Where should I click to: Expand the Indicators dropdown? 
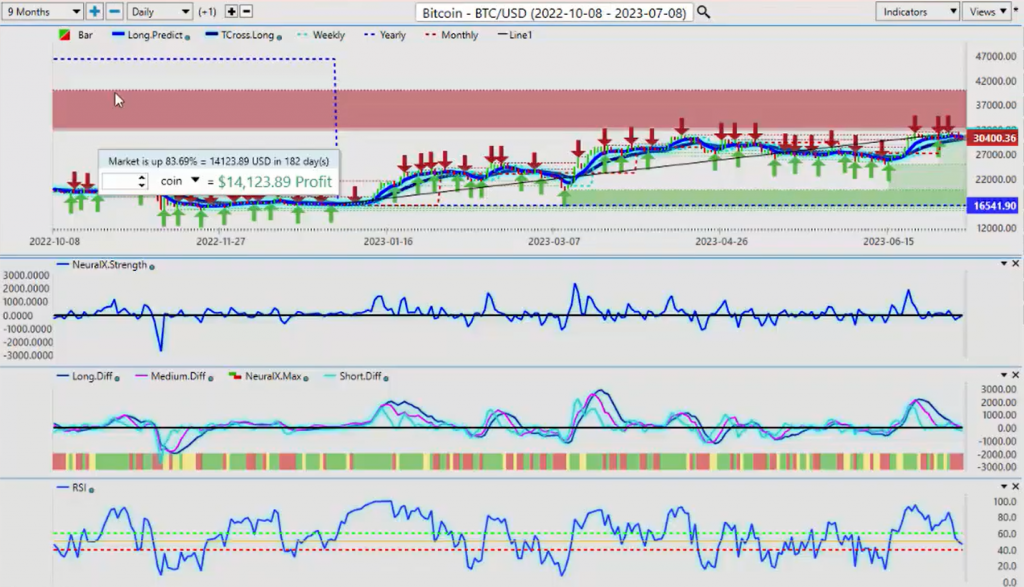(x=917, y=12)
